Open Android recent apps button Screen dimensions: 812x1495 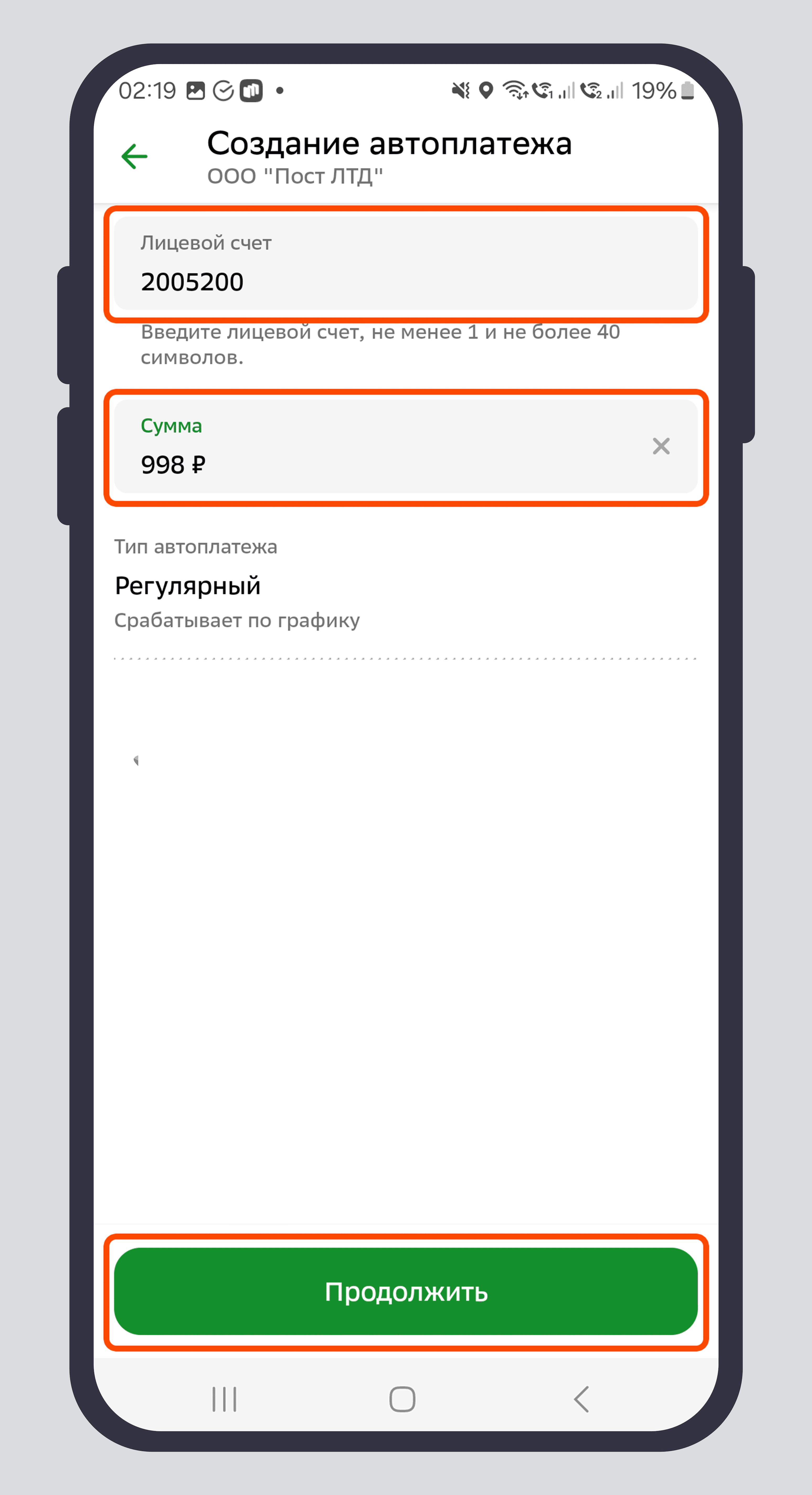[225, 1399]
